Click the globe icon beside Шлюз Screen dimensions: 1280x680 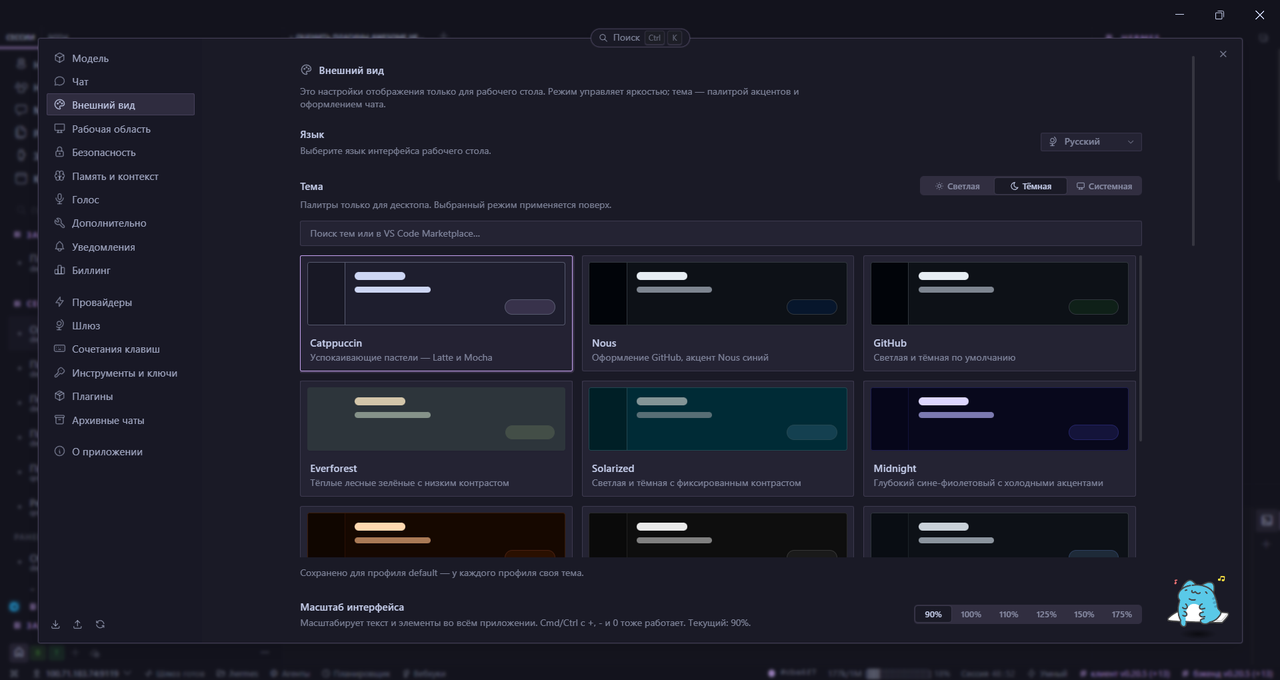(60, 325)
